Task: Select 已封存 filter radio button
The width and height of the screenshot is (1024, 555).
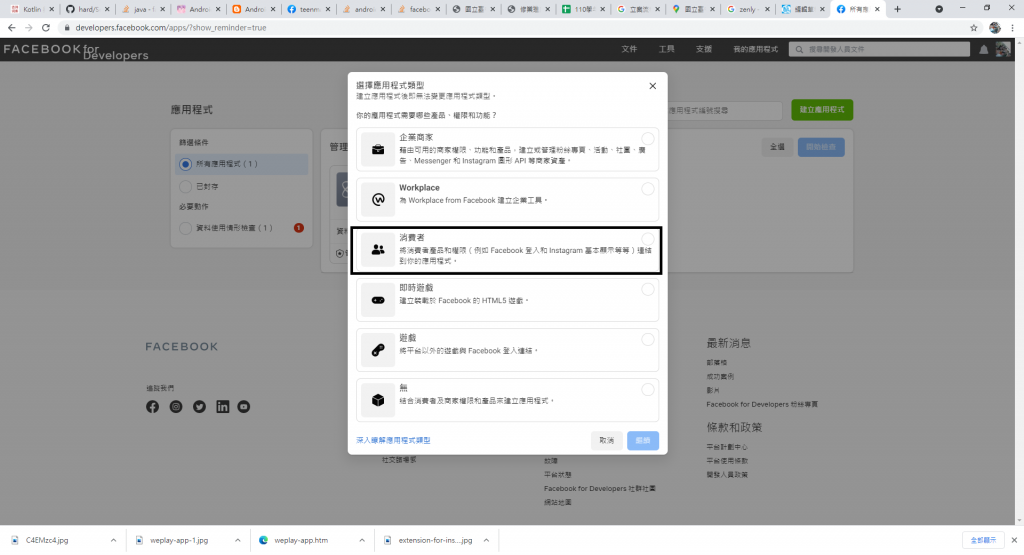Action: (185, 187)
